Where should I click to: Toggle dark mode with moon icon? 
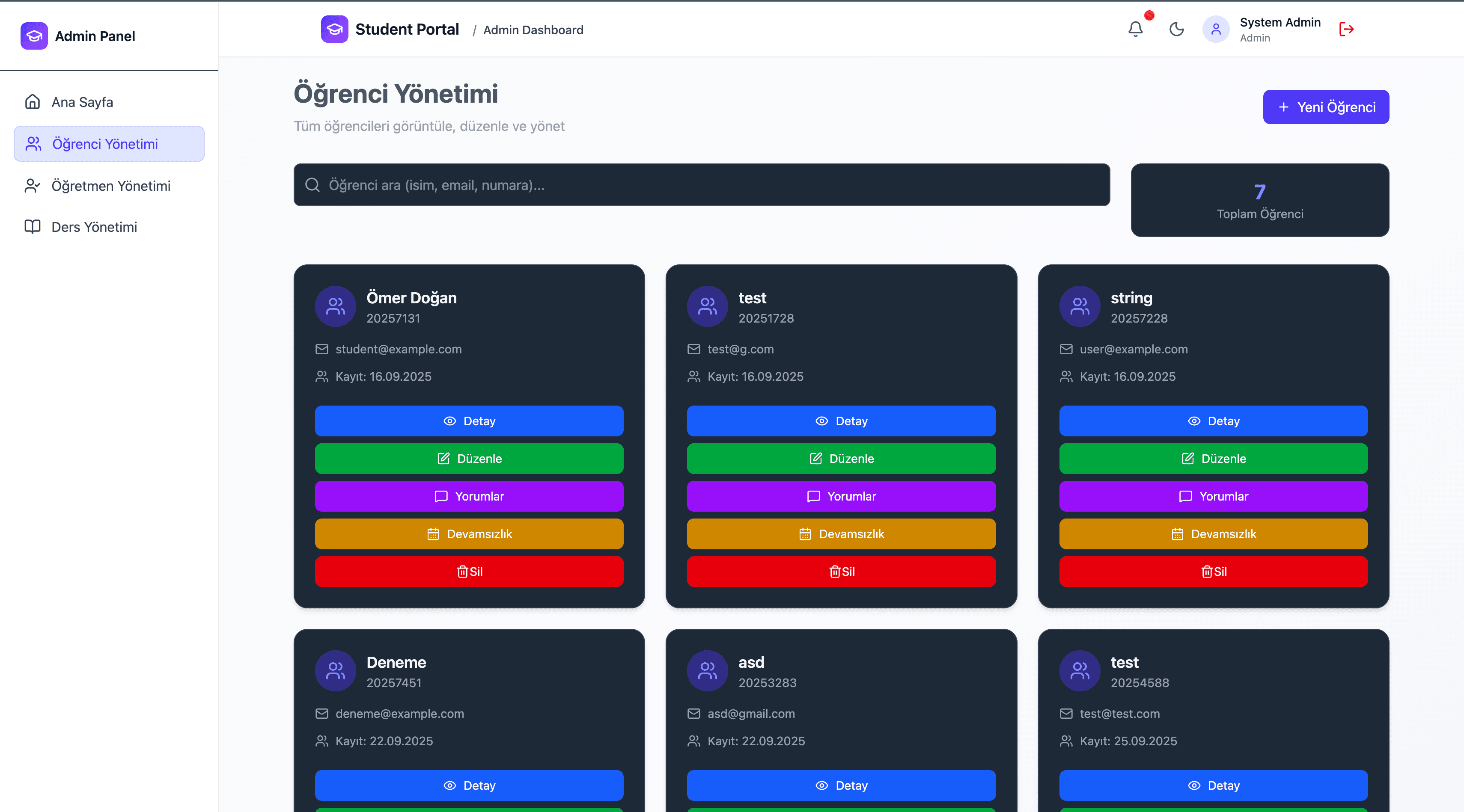point(1176,29)
